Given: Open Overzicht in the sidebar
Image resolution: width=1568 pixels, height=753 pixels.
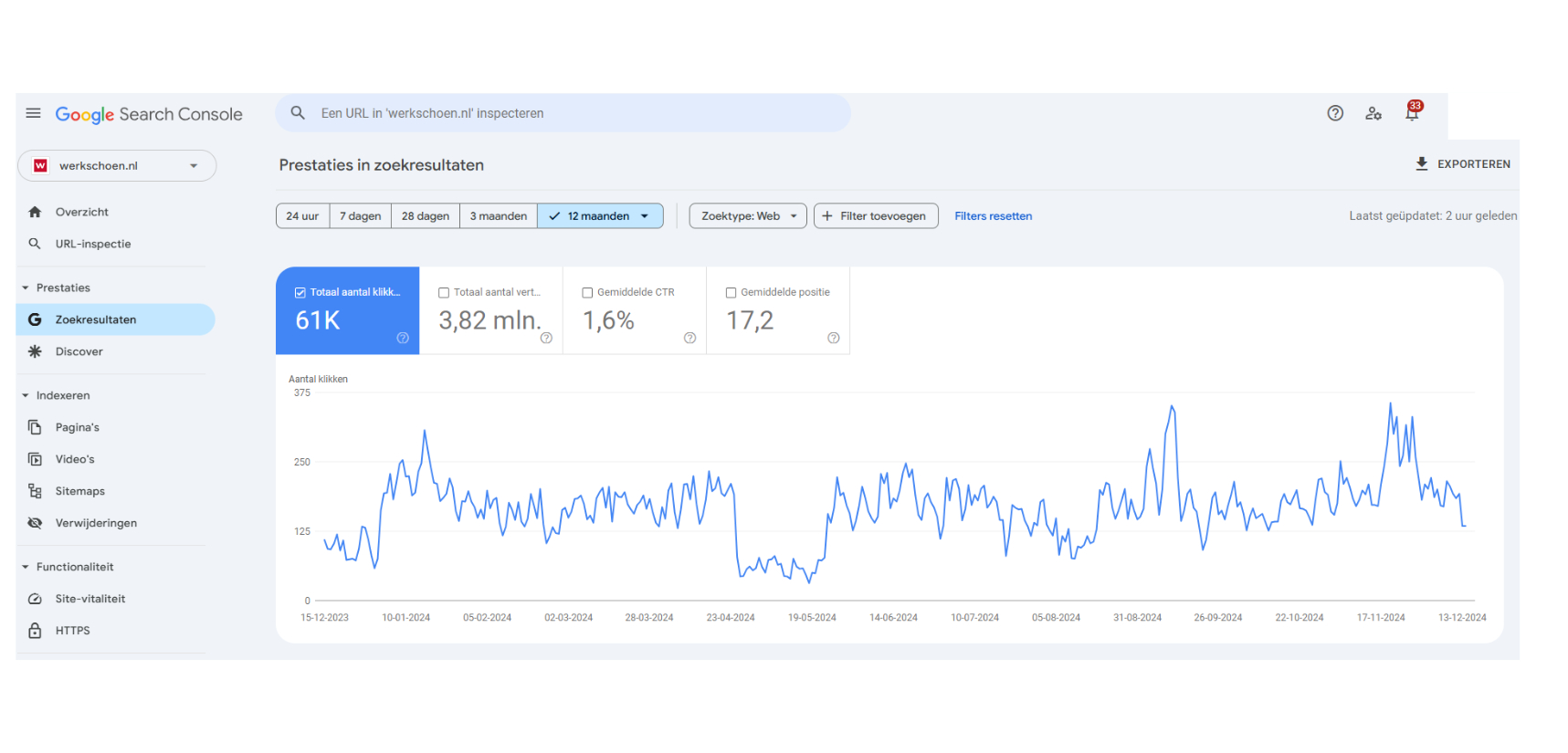Looking at the screenshot, I should pos(115,212).
